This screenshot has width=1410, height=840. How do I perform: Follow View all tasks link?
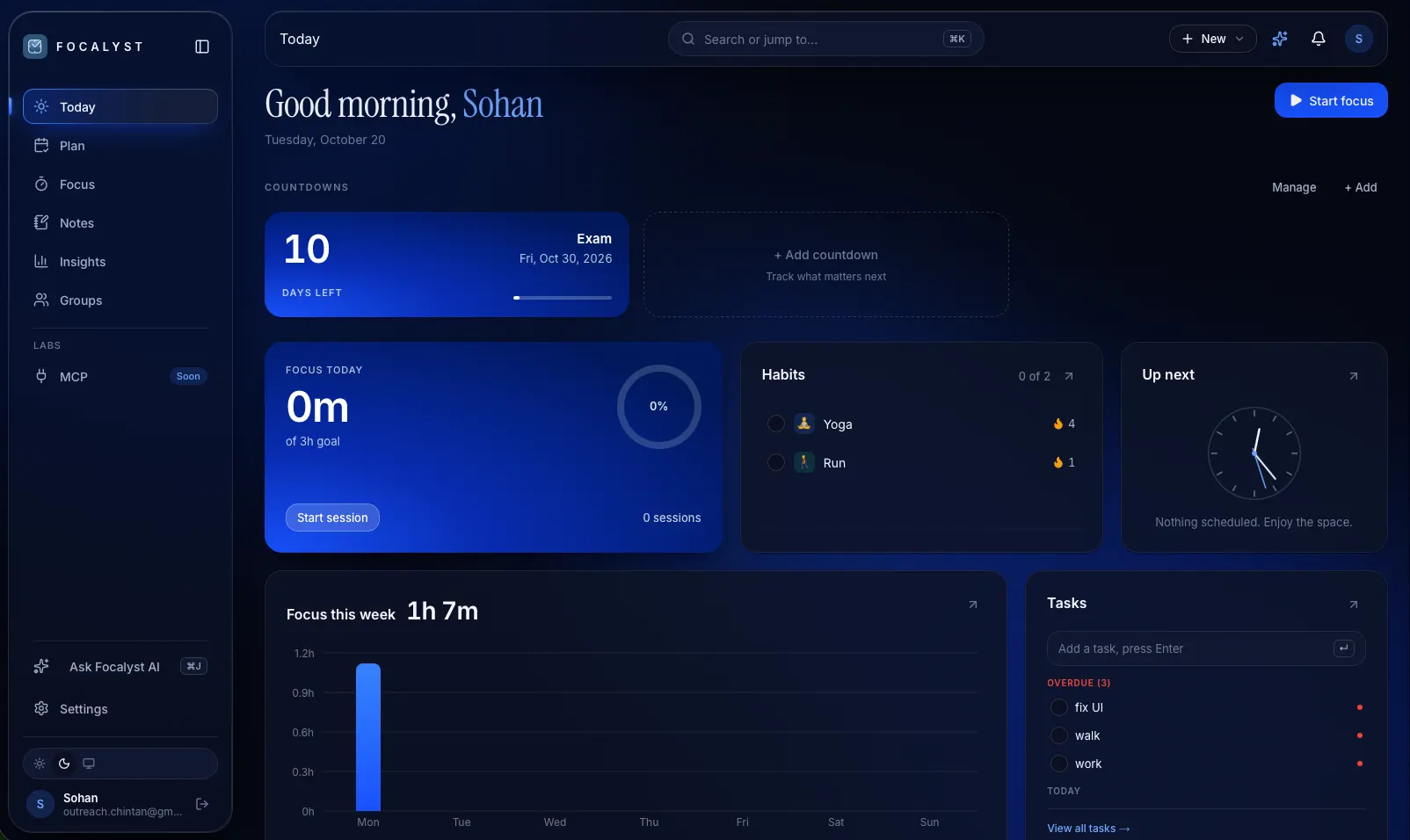1088,829
